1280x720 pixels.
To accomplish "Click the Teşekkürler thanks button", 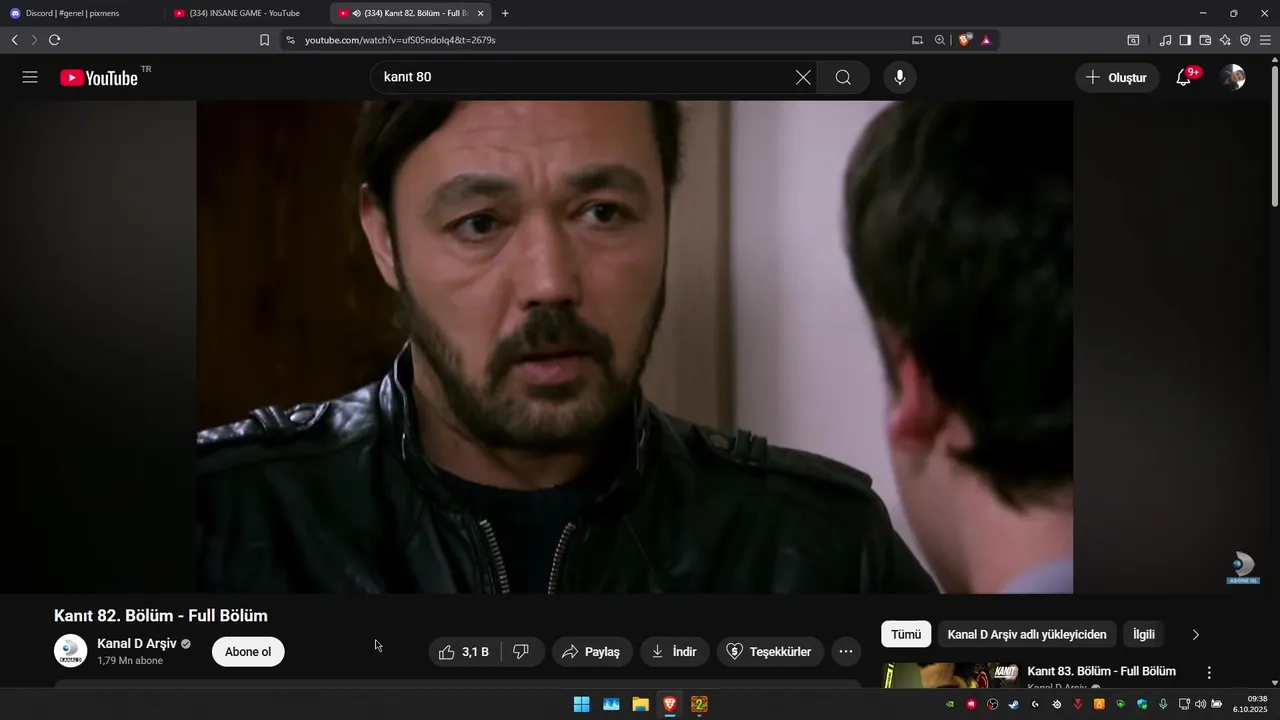I will coord(770,652).
